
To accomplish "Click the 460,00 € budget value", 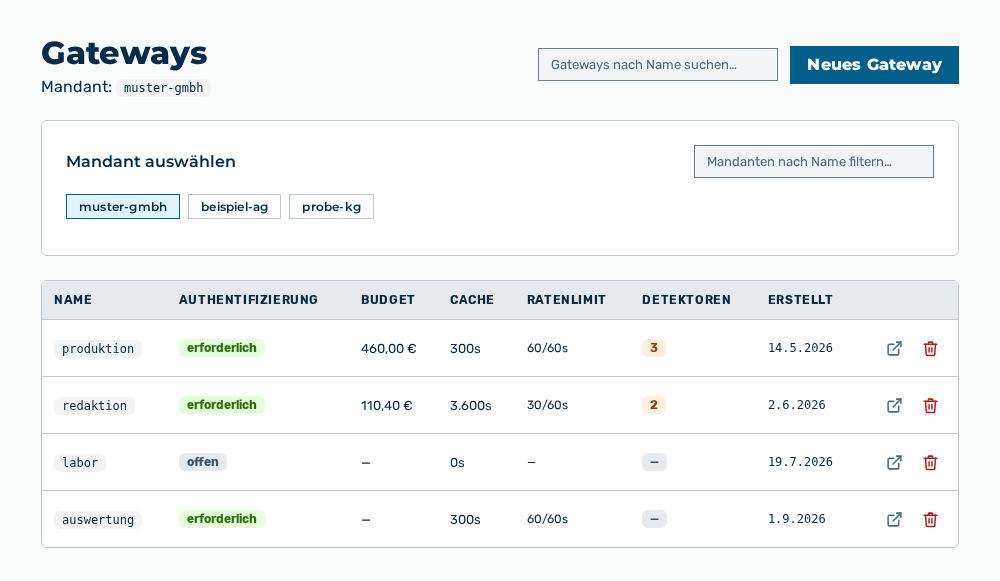I will click(x=388, y=348).
